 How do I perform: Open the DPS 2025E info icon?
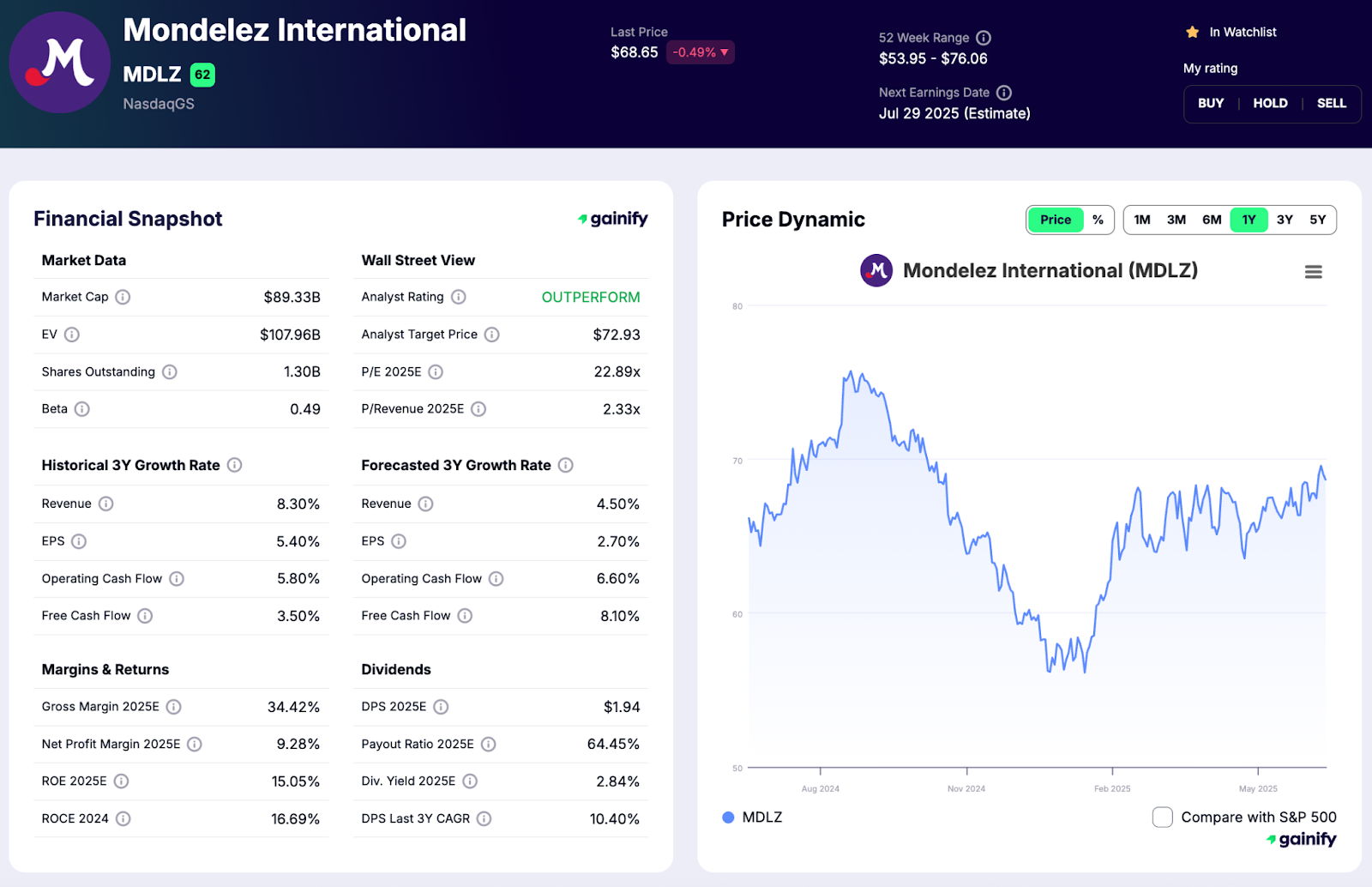point(441,707)
